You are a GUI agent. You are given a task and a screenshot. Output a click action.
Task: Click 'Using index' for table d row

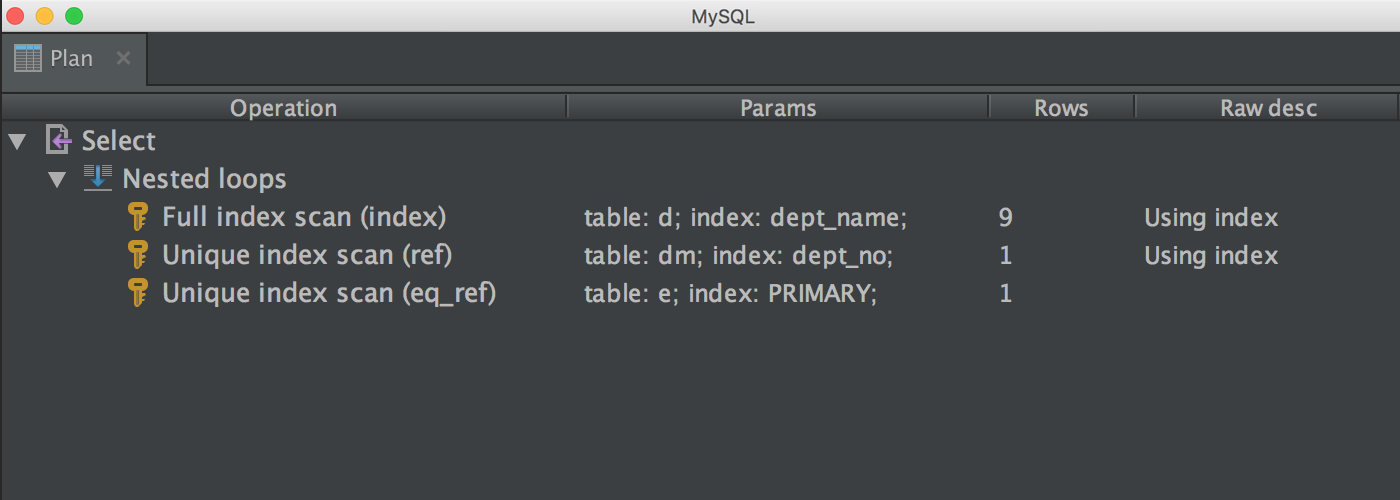click(1211, 218)
